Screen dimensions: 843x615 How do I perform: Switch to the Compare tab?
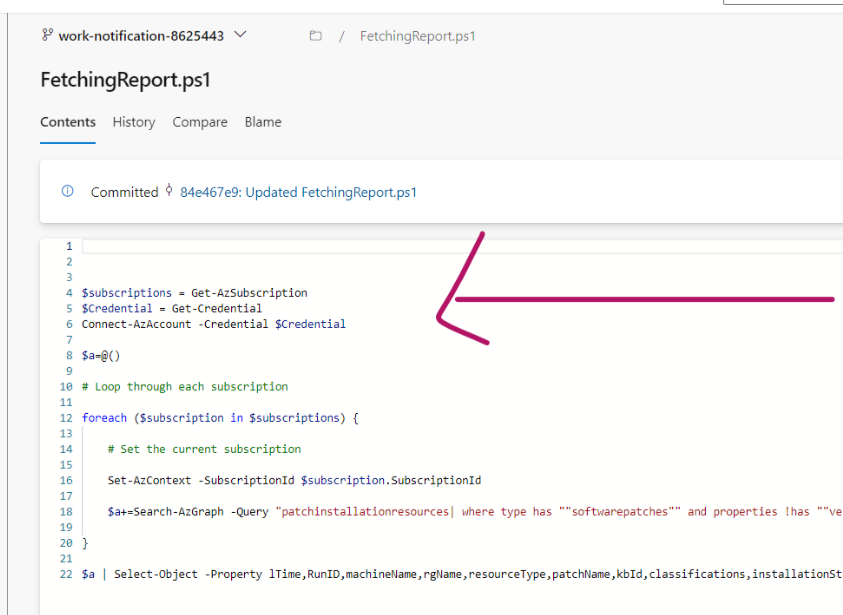pos(200,122)
